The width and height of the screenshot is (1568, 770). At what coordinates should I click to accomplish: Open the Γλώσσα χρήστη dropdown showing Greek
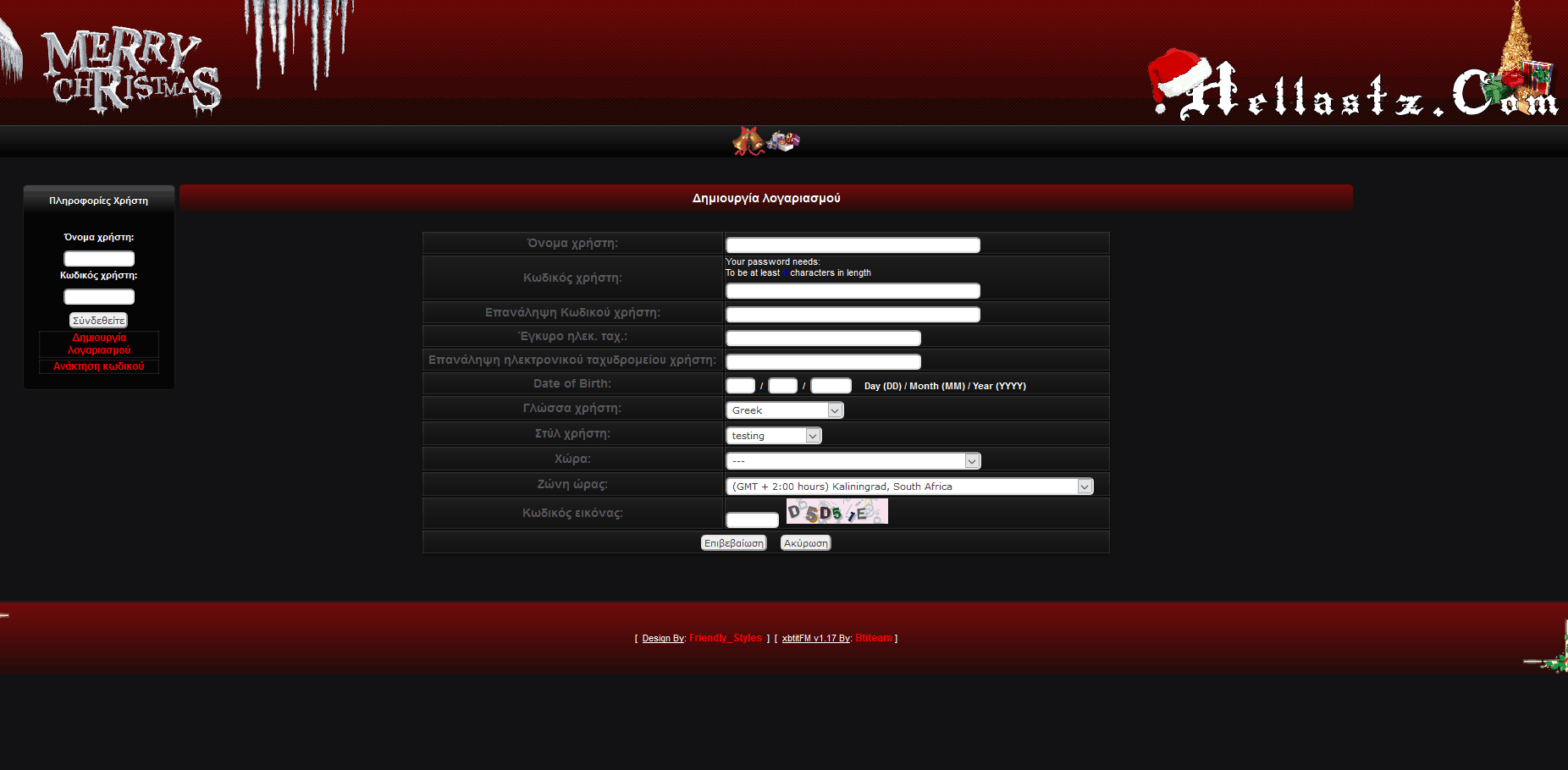pyautogui.click(x=785, y=410)
